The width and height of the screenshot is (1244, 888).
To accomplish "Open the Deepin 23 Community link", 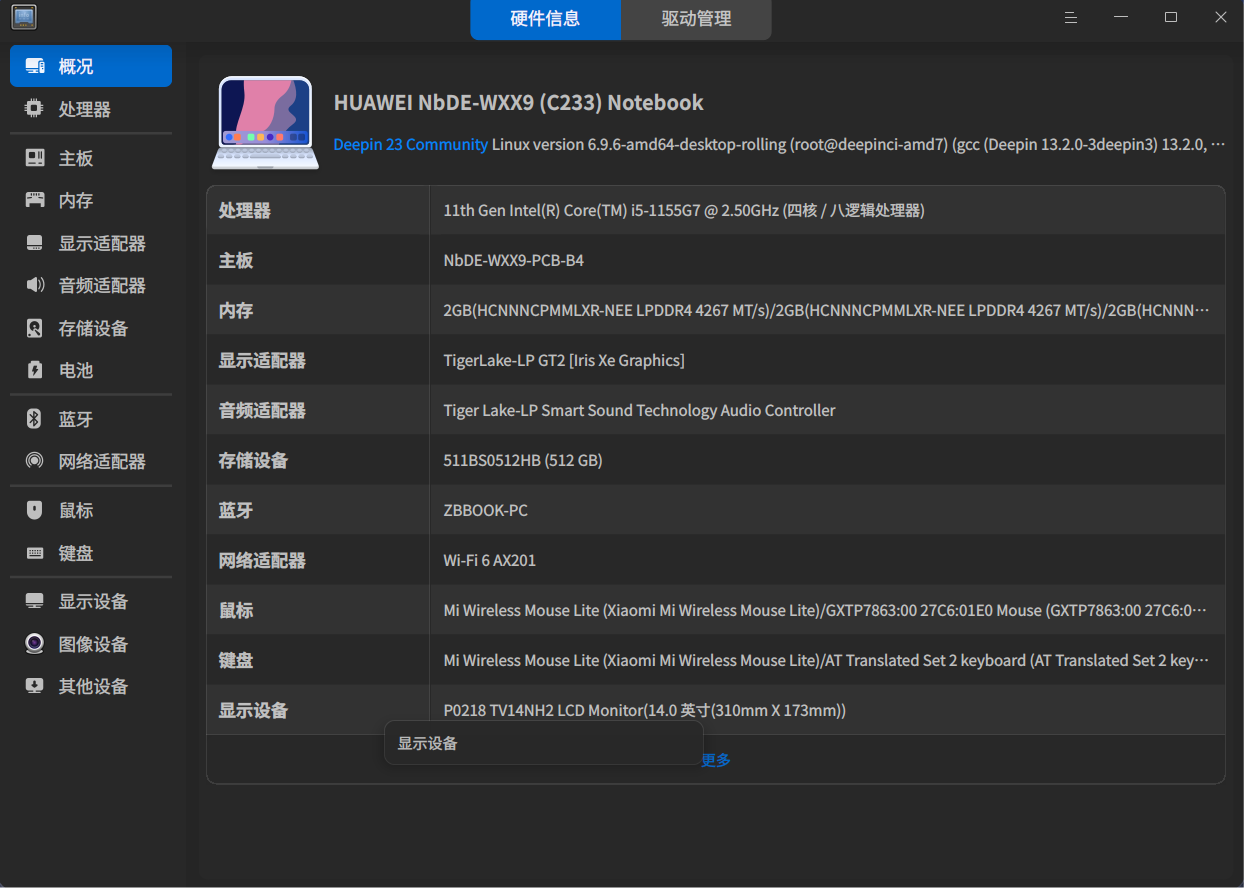I will (x=411, y=144).
